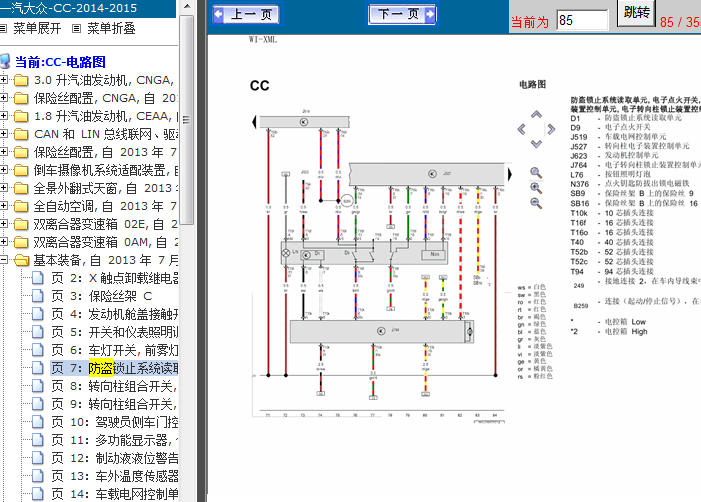Click the tree panel scrollbar thumb

coord(187,120)
